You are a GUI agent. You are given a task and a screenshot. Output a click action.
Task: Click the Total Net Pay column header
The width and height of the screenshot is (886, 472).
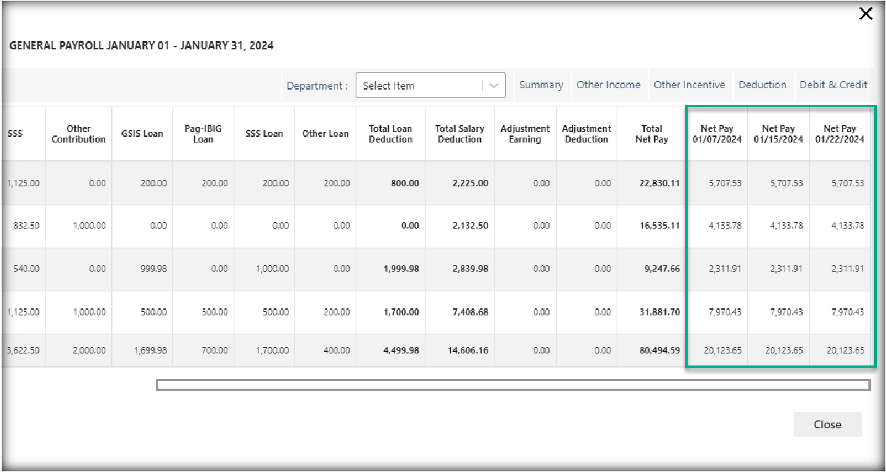pyautogui.click(x=652, y=134)
